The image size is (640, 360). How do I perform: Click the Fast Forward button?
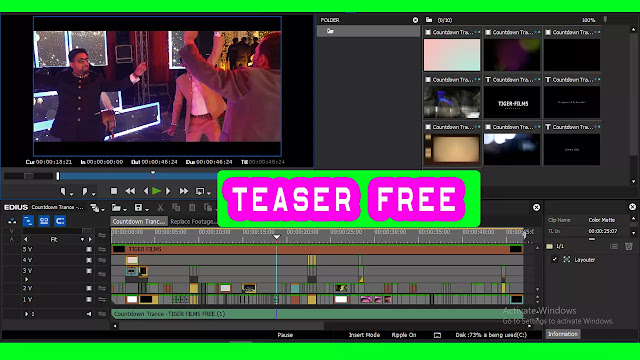click(x=184, y=191)
